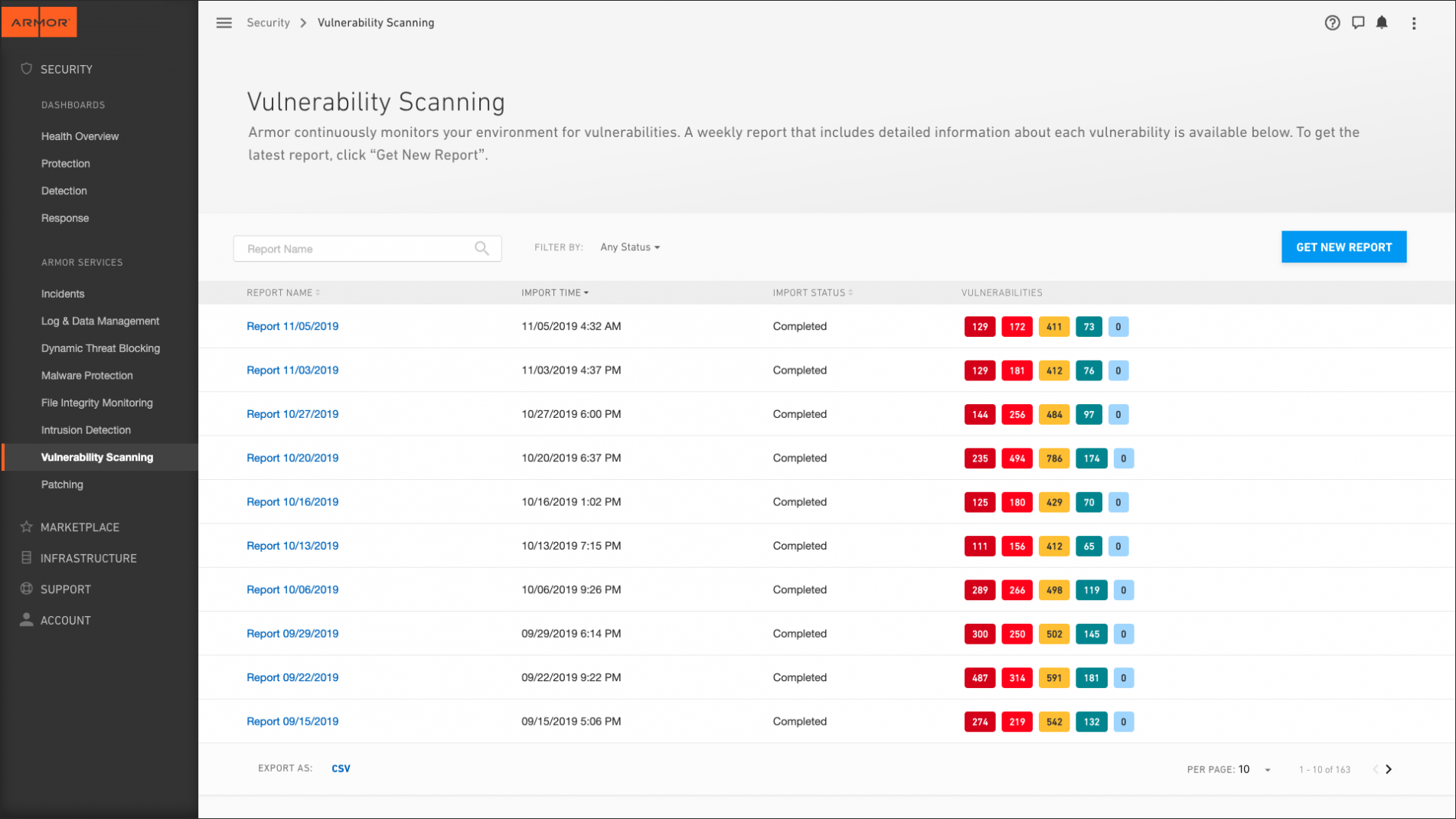Click the Account person icon
1456x819 pixels.
point(27,619)
